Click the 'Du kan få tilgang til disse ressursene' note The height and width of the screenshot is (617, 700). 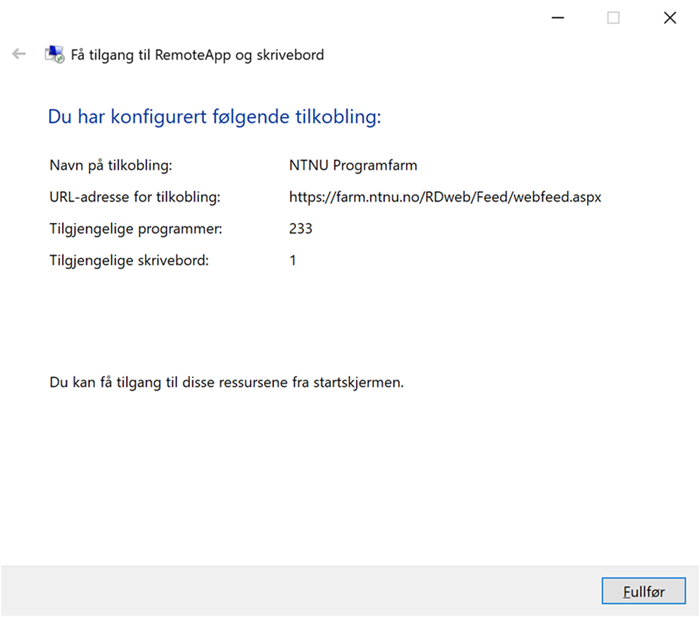(226, 383)
